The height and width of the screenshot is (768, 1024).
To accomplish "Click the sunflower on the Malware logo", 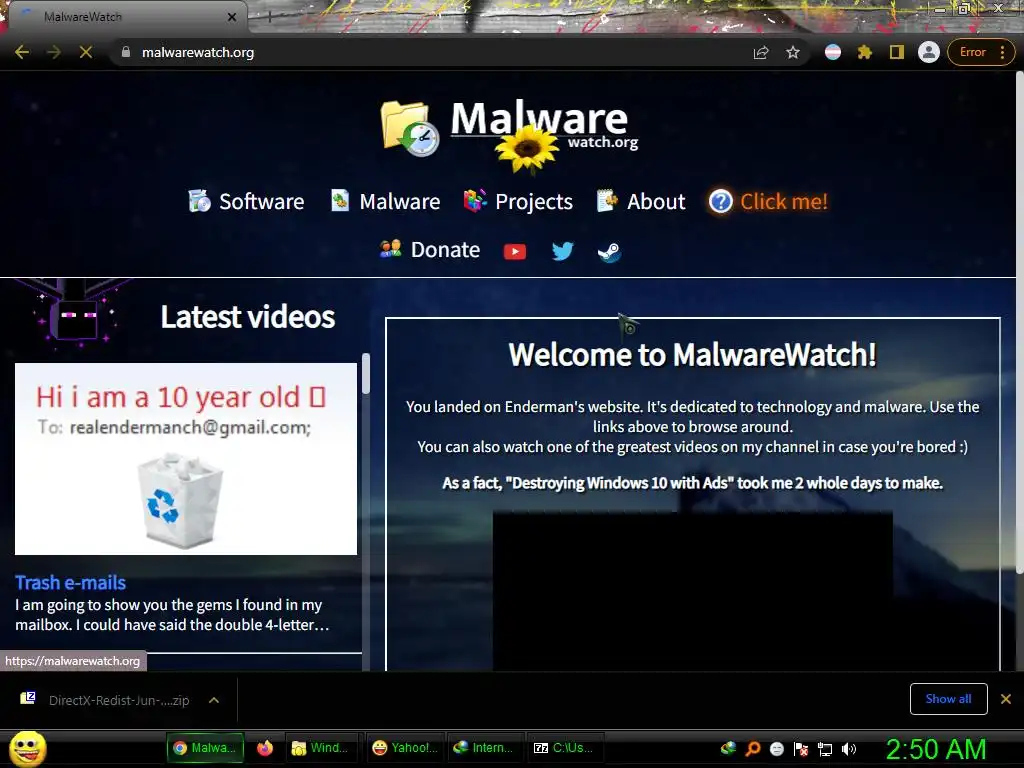I will [x=527, y=149].
